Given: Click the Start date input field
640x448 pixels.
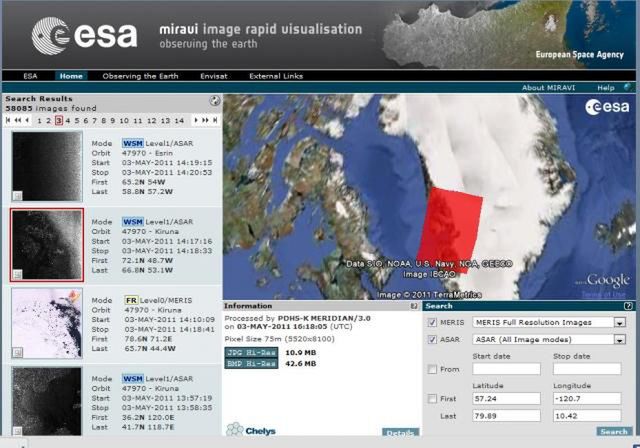Looking at the screenshot, I should (x=507, y=369).
